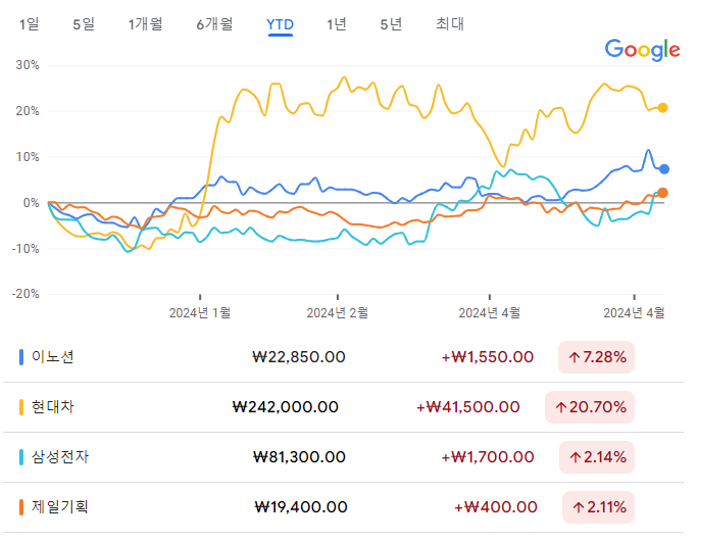Click the yellow color marker beside 현대차

(21, 407)
